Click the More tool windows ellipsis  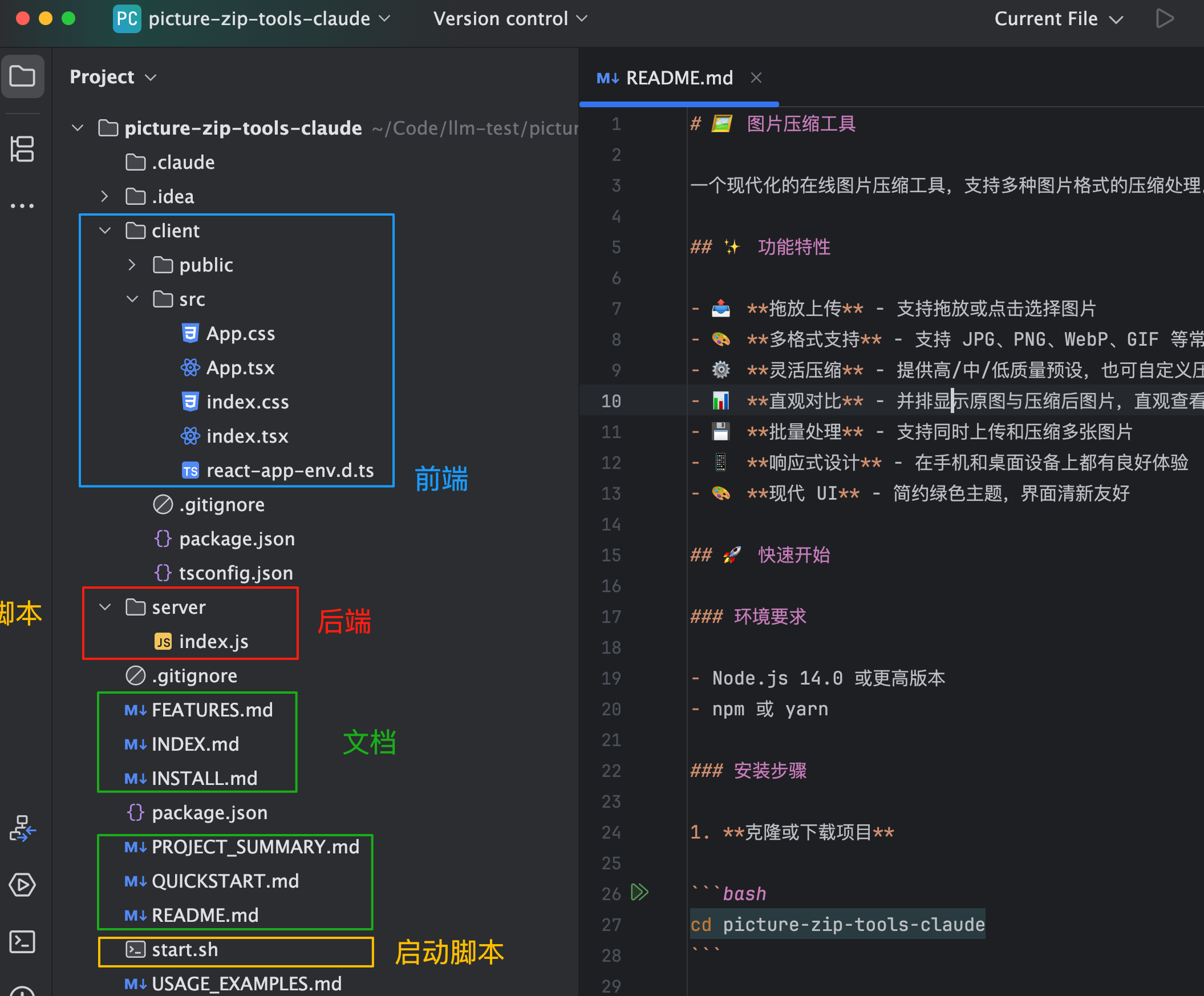[22, 205]
